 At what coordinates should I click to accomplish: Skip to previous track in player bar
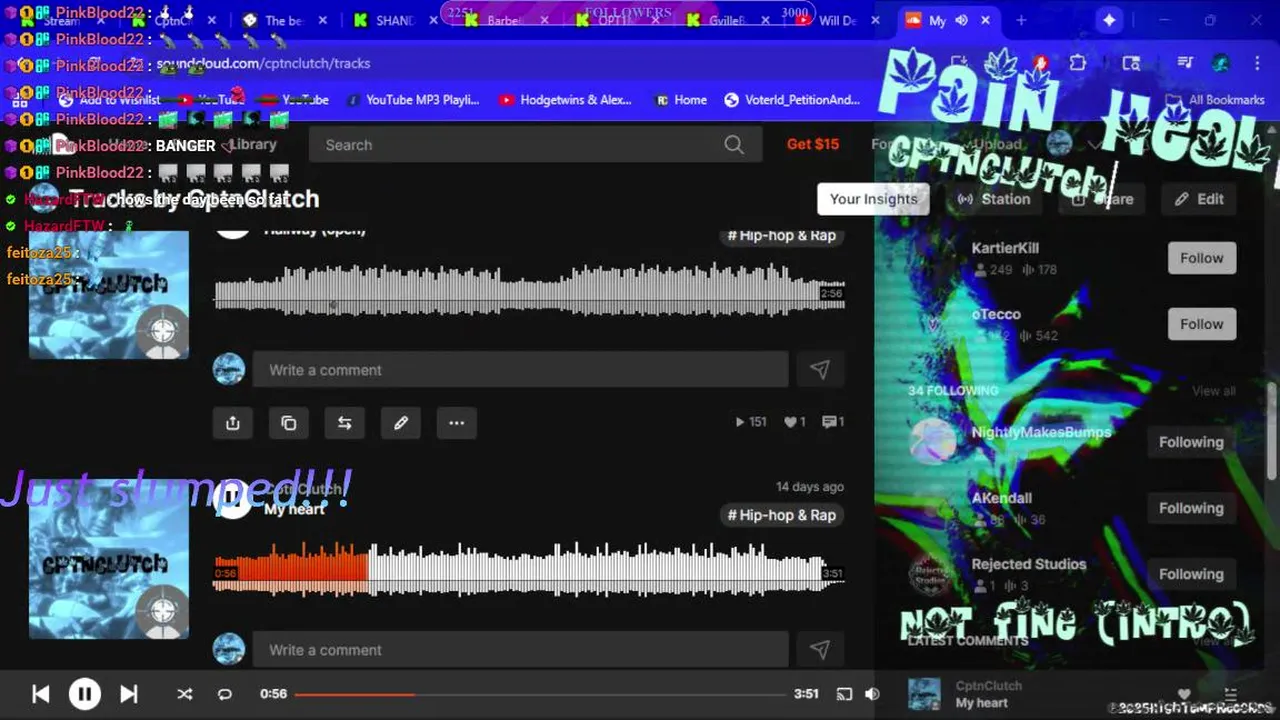41,694
